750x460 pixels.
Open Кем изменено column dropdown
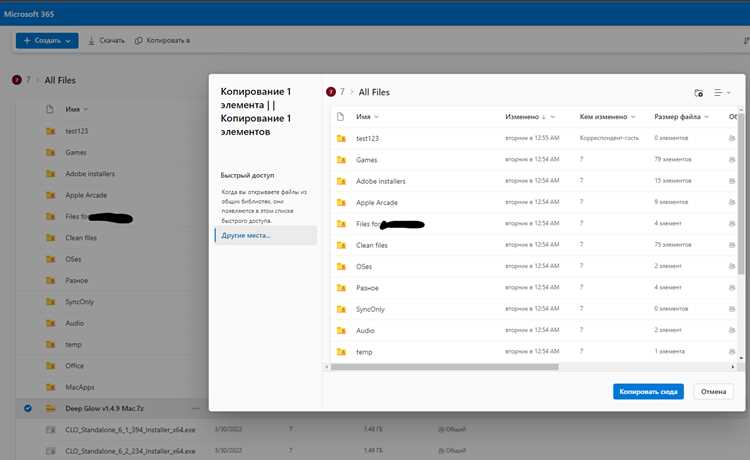pyautogui.click(x=633, y=117)
